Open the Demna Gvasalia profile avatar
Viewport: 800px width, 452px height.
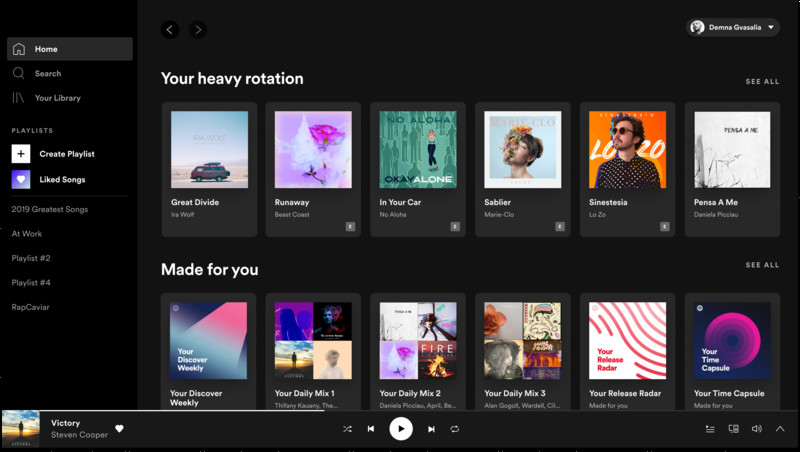[x=697, y=27]
